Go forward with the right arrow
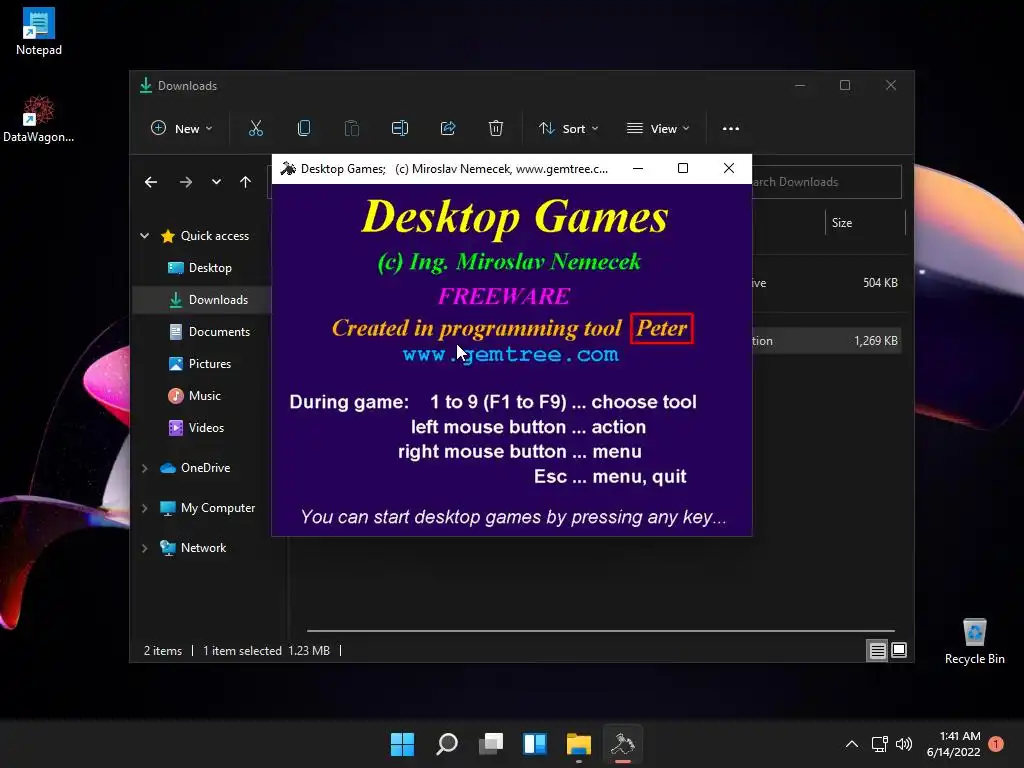The height and width of the screenshot is (768, 1024). pyautogui.click(x=185, y=182)
